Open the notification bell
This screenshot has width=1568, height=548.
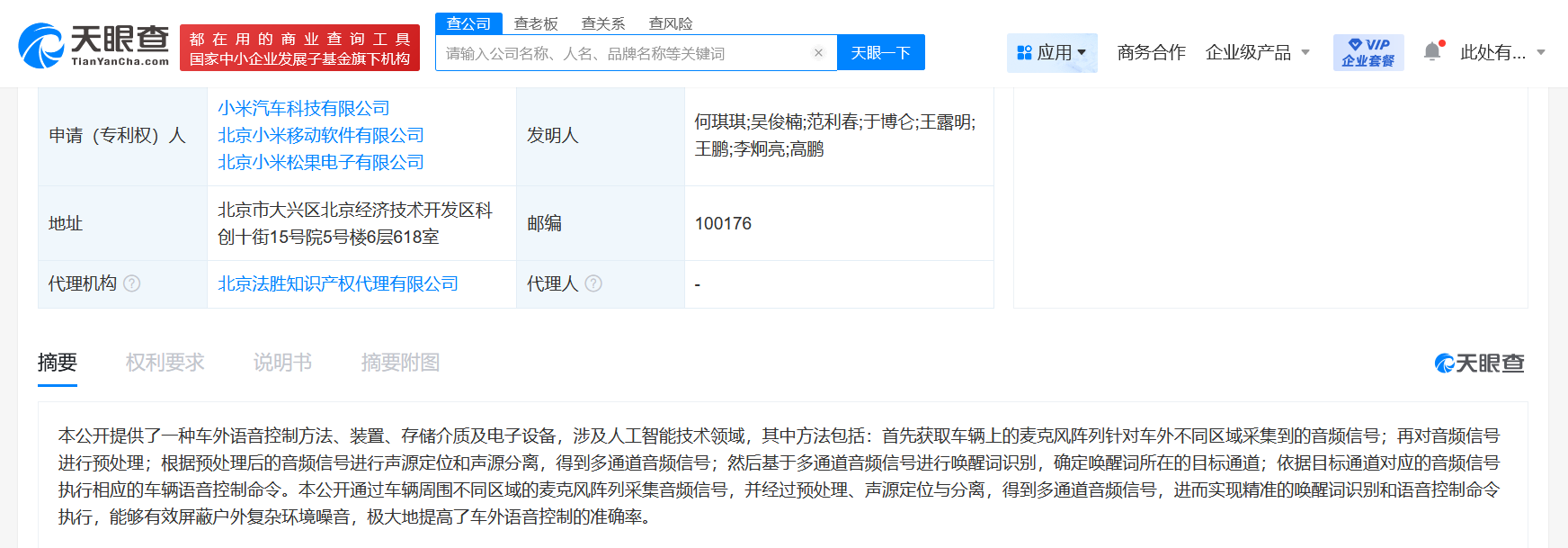[1432, 51]
